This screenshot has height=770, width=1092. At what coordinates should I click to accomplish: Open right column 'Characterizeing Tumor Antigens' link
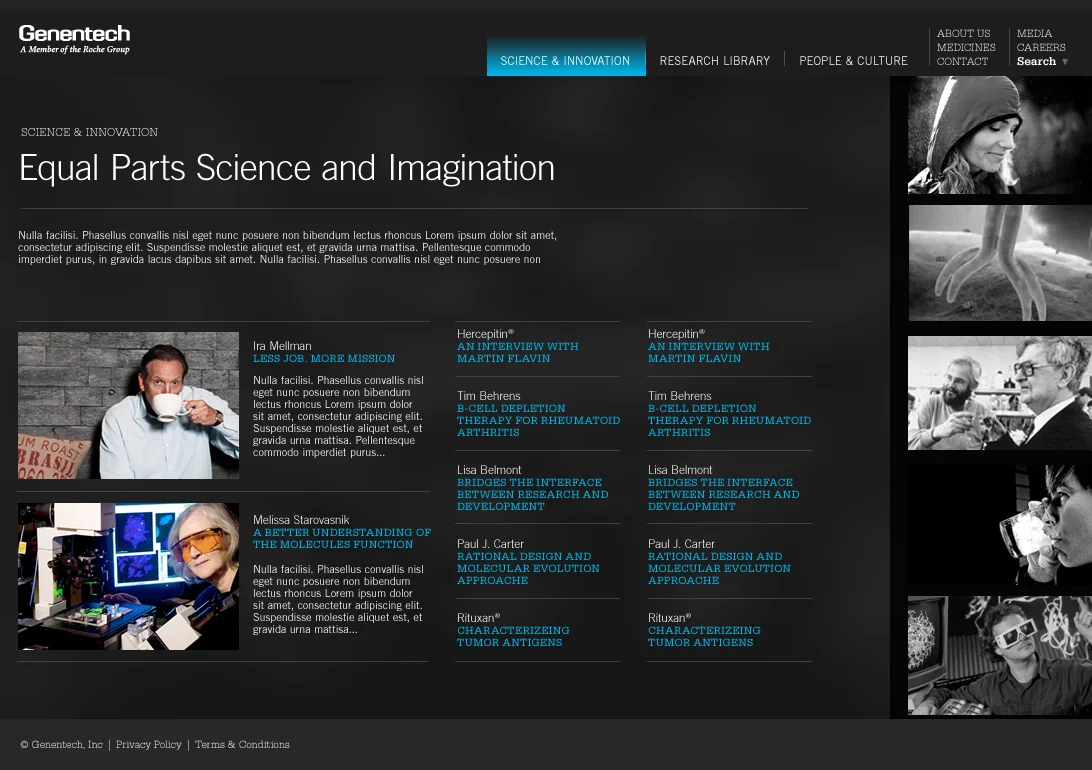click(704, 636)
